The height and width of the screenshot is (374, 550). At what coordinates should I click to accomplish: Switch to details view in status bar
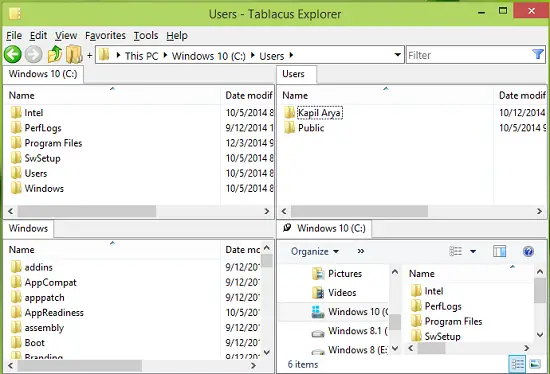[x=517, y=364]
